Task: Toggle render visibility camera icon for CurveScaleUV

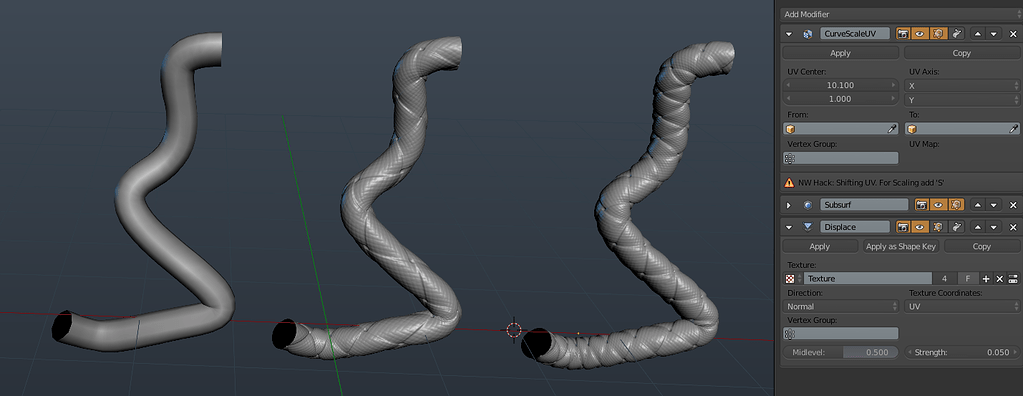Action: [904, 34]
